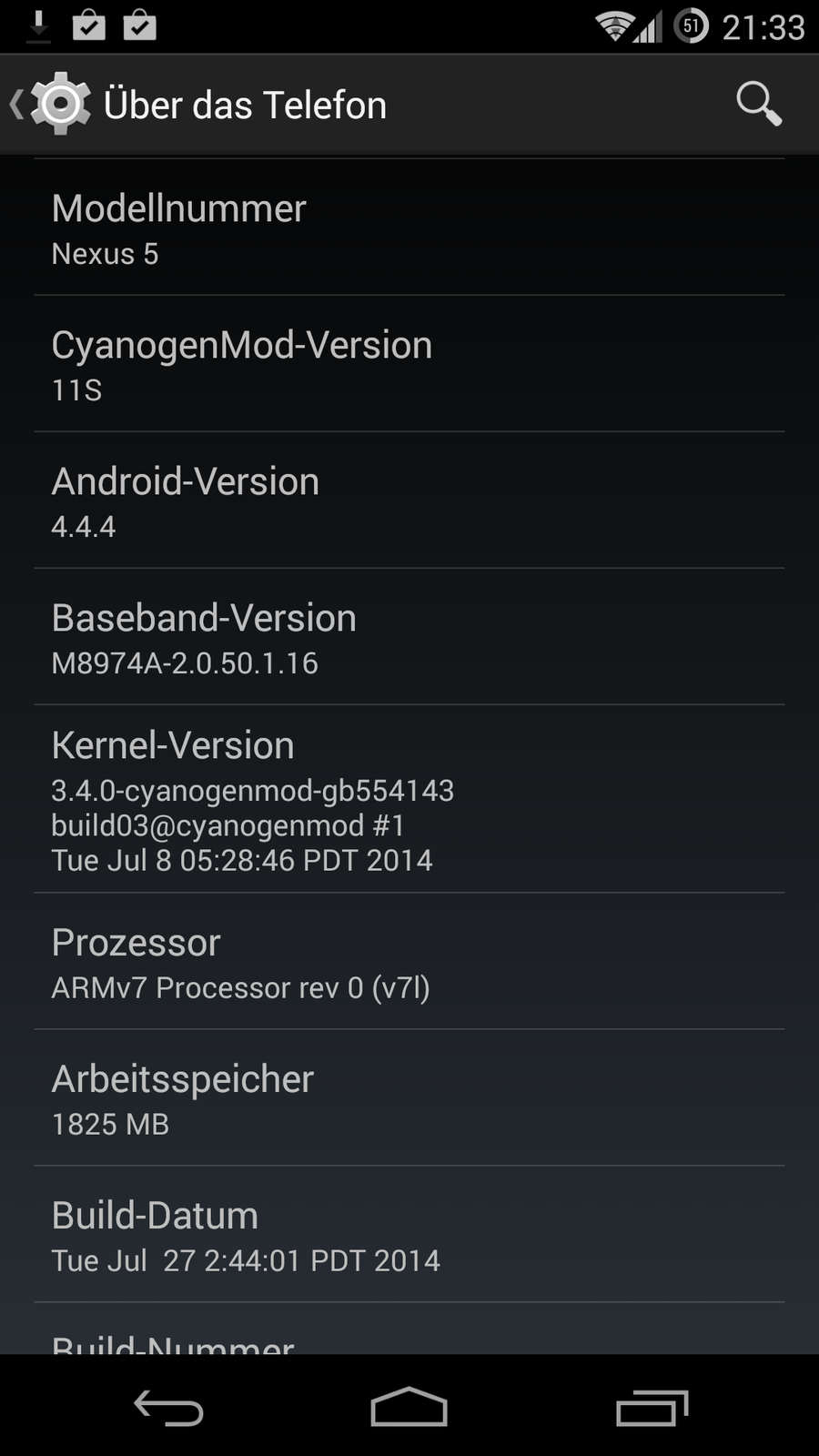Tap the Android home navigation button
The image size is (819, 1456).
(x=409, y=1407)
